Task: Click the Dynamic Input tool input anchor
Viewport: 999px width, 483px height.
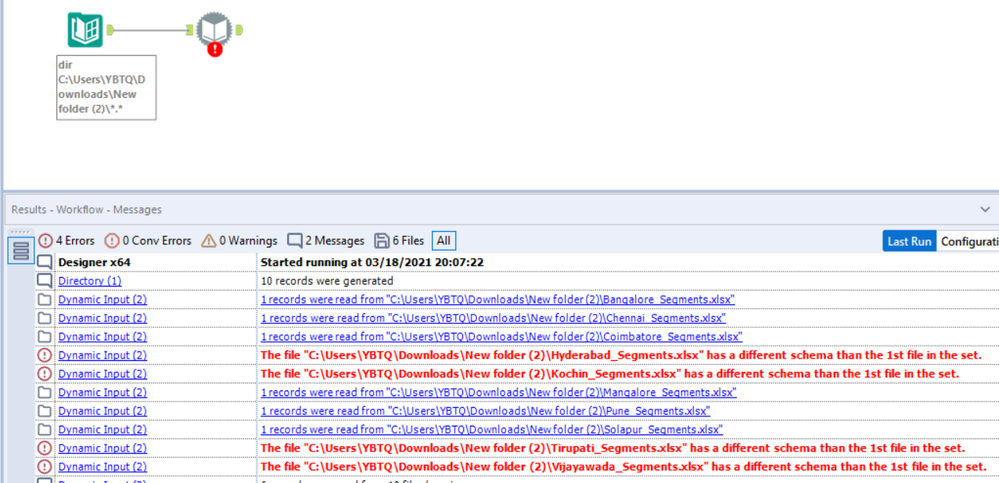Action: 190,29
